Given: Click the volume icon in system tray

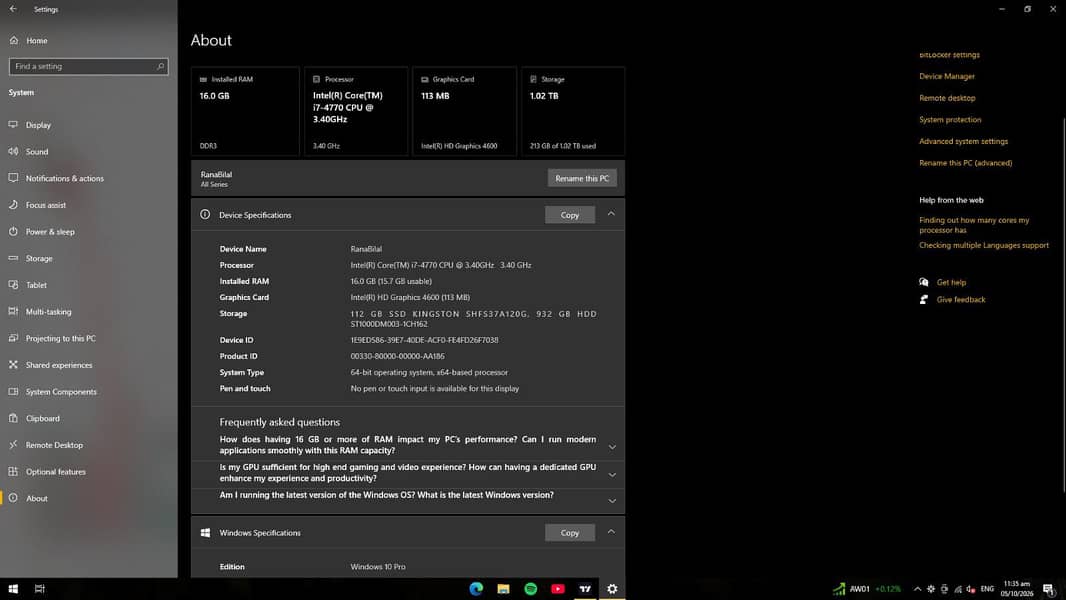Looking at the screenshot, I should pos(971,589).
